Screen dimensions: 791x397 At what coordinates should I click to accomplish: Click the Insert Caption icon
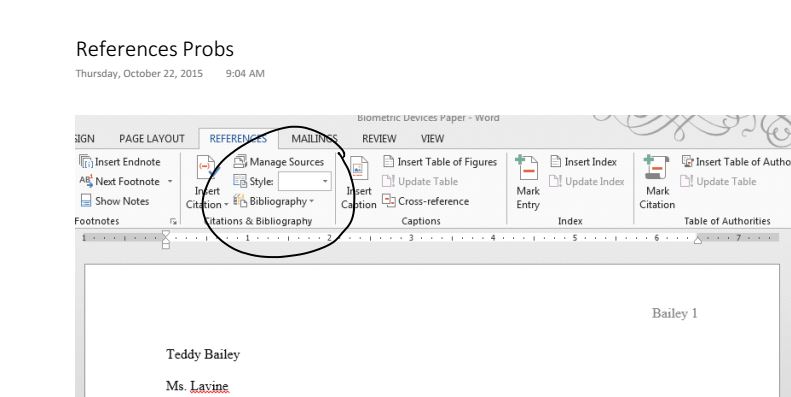(x=359, y=169)
